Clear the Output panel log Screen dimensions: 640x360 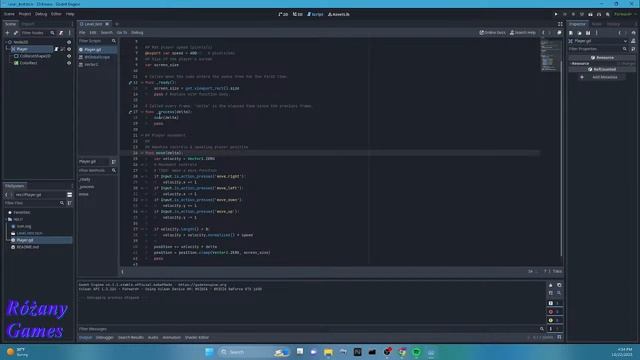[551, 285]
